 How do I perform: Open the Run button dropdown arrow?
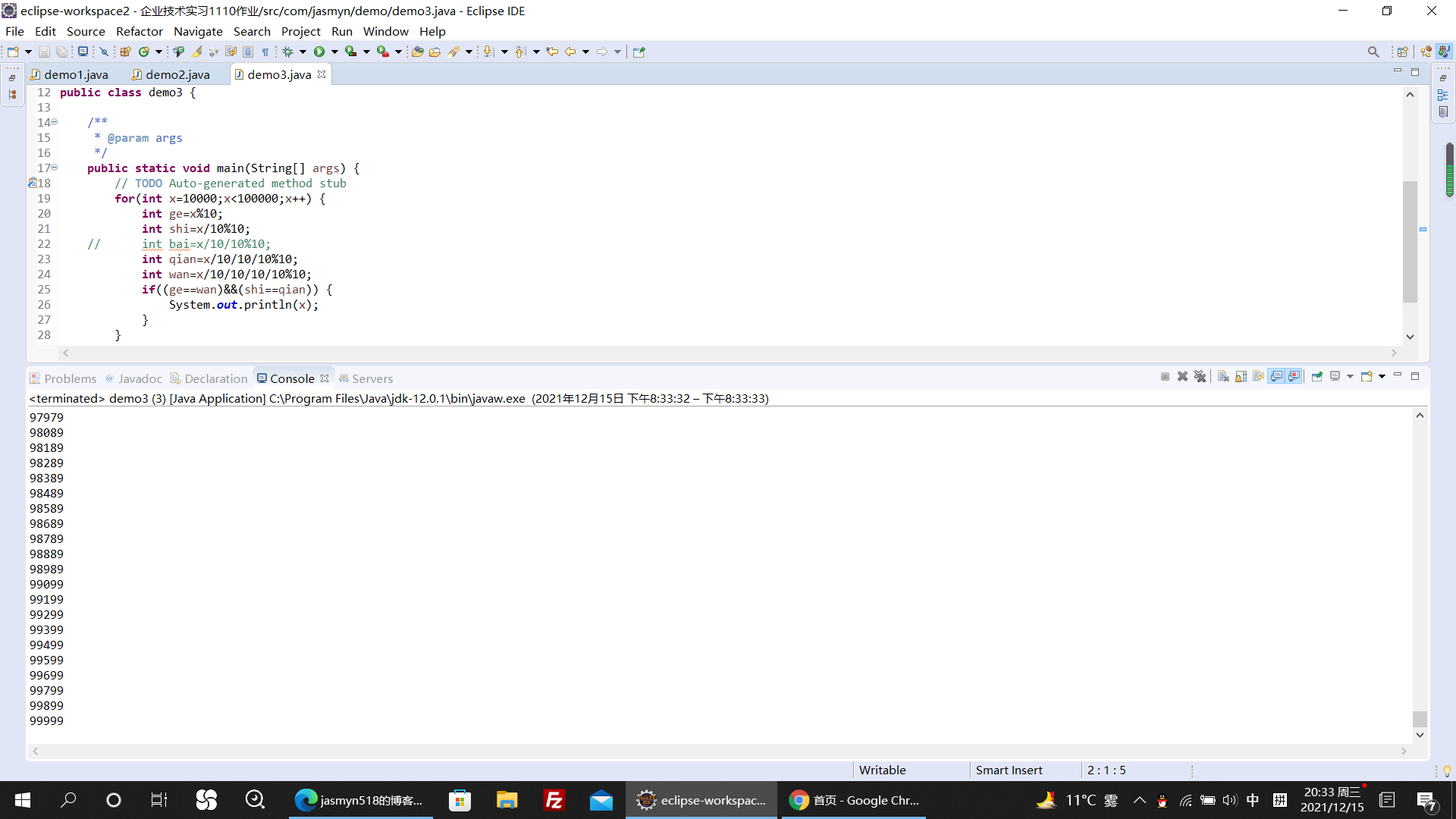334,52
